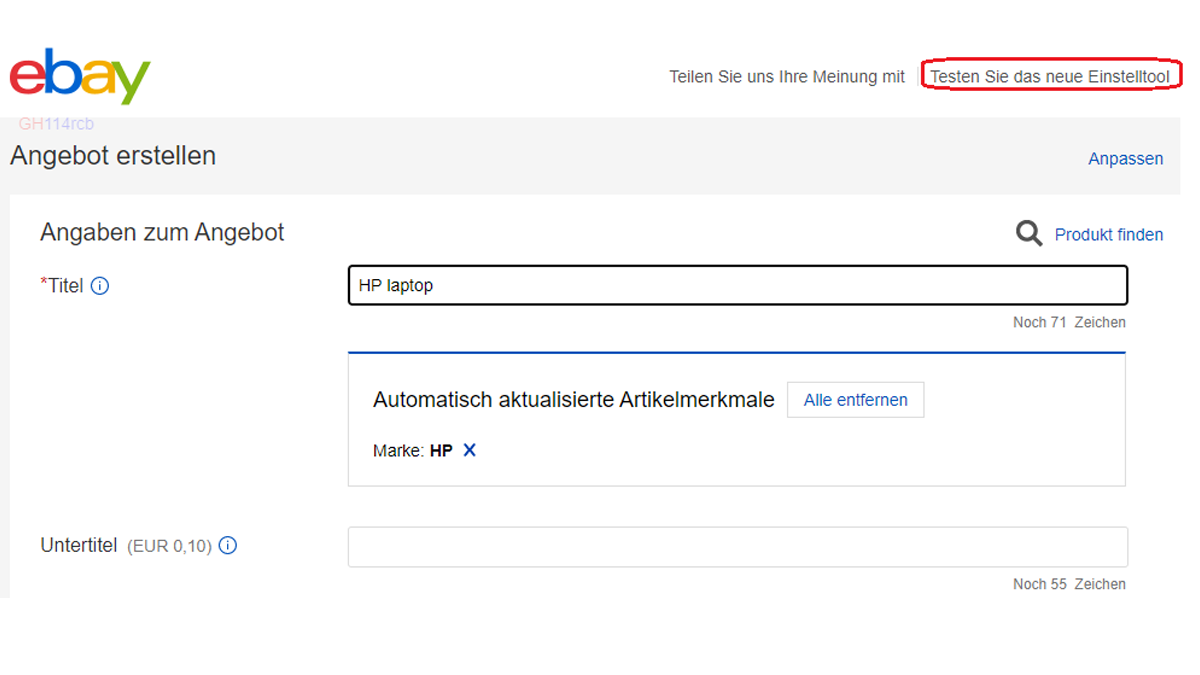Click the 'Noch 55 Zeichen' counter
The image size is (1200, 675).
pyautogui.click(x=1069, y=584)
